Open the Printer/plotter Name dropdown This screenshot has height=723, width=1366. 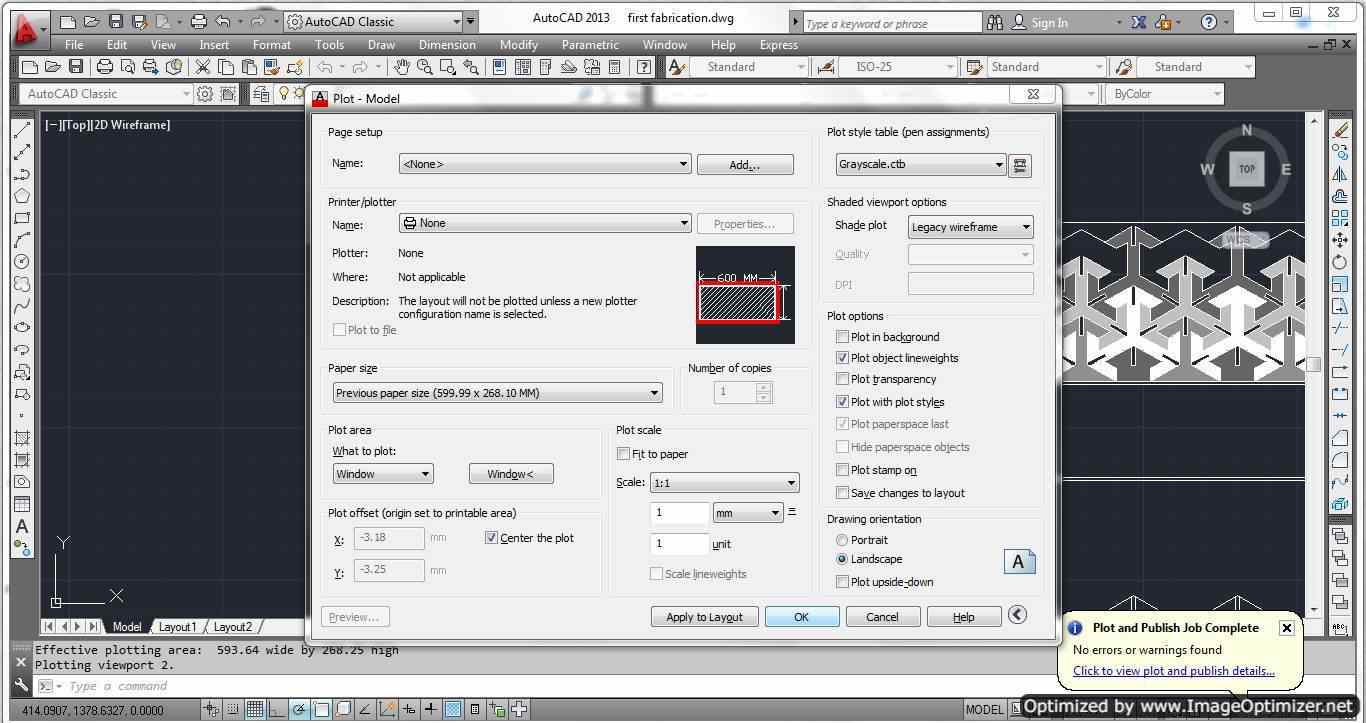[545, 223]
